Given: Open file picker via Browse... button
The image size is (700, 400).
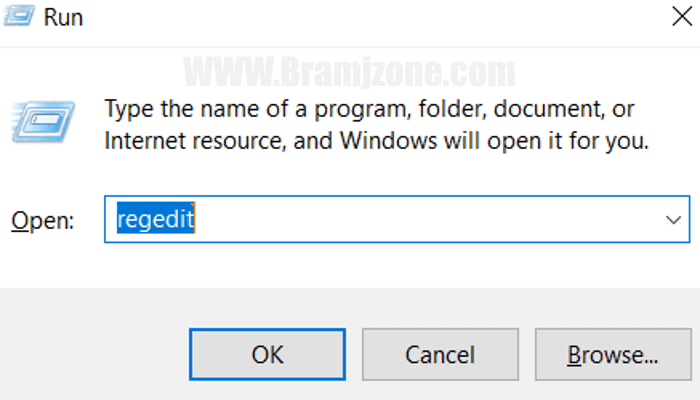Looking at the screenshot, I should [613, 354].
